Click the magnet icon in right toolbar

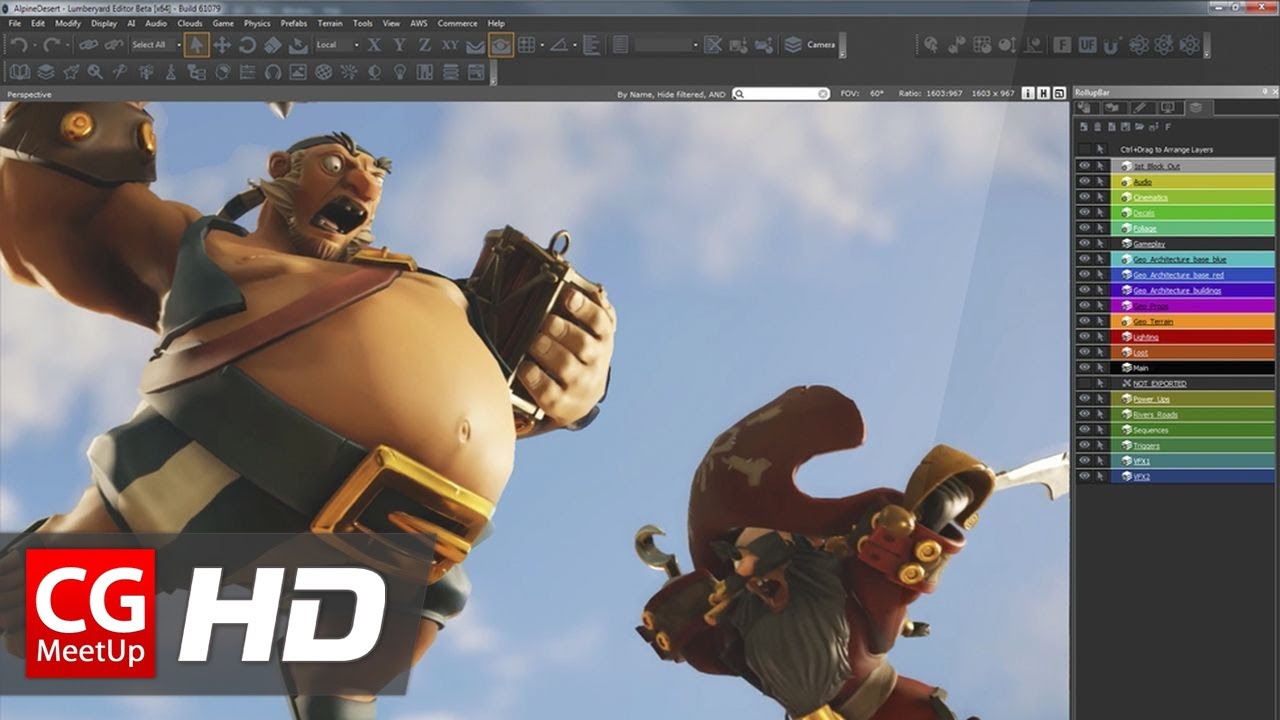(1112, 45)
